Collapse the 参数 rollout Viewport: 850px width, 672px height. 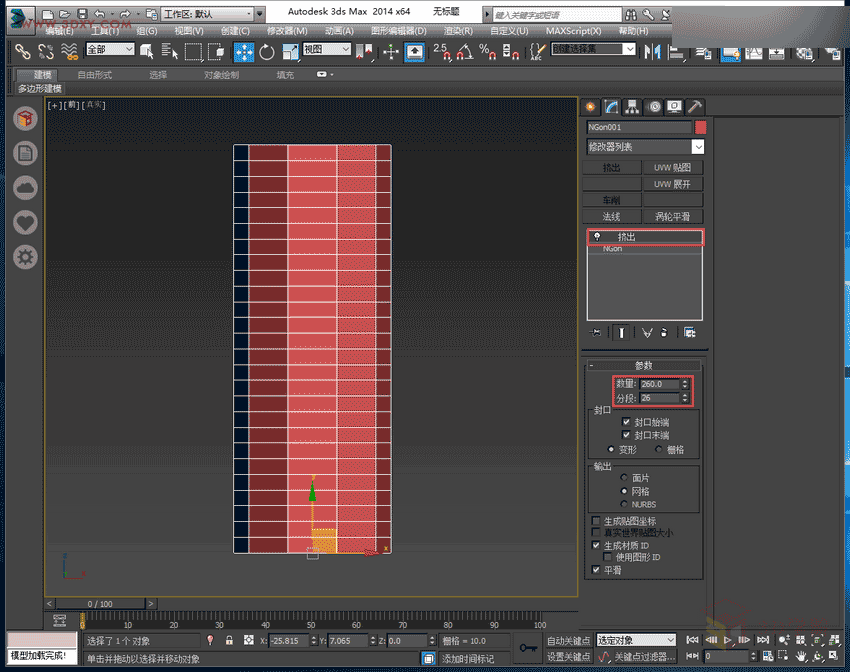(x=643, y=365)
